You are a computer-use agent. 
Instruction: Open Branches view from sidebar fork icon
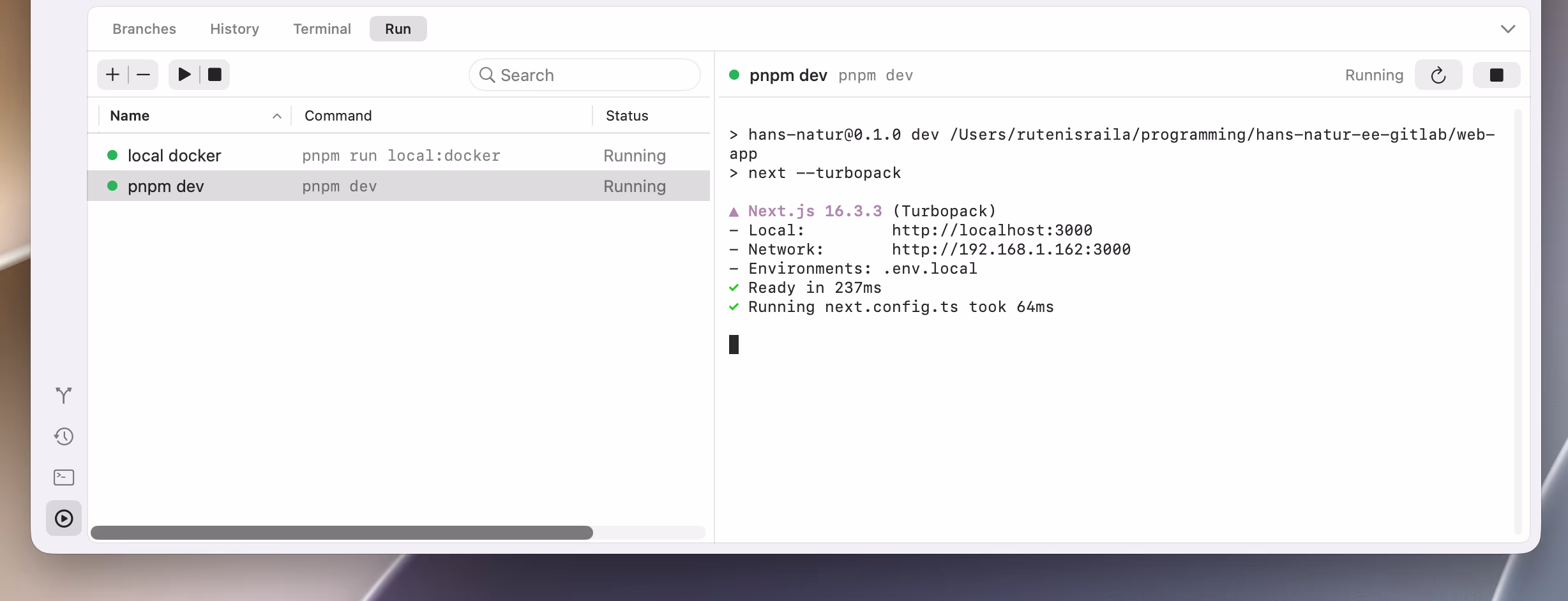click(x=64, y=396)
